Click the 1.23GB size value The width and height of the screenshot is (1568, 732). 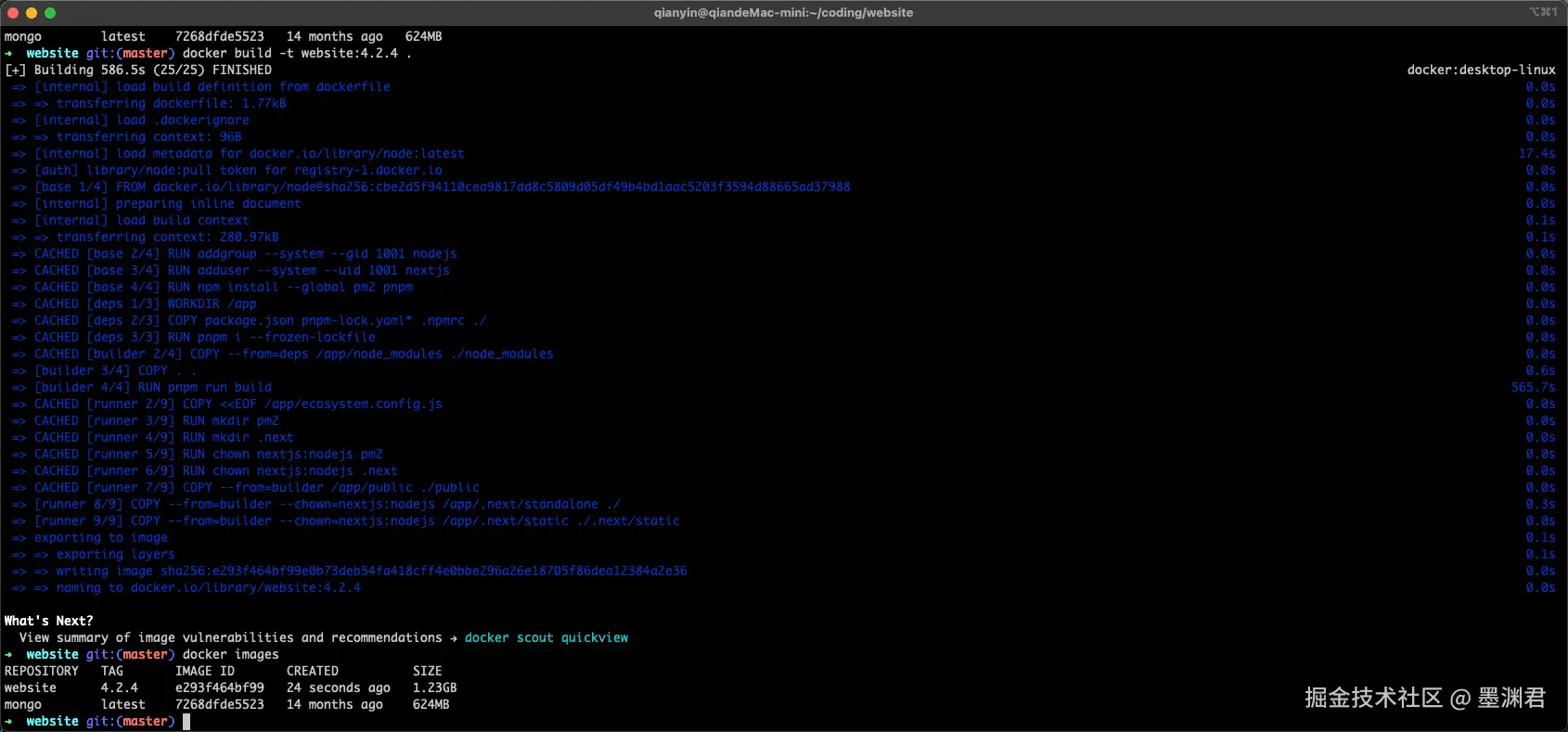click(x=434, y=687)
